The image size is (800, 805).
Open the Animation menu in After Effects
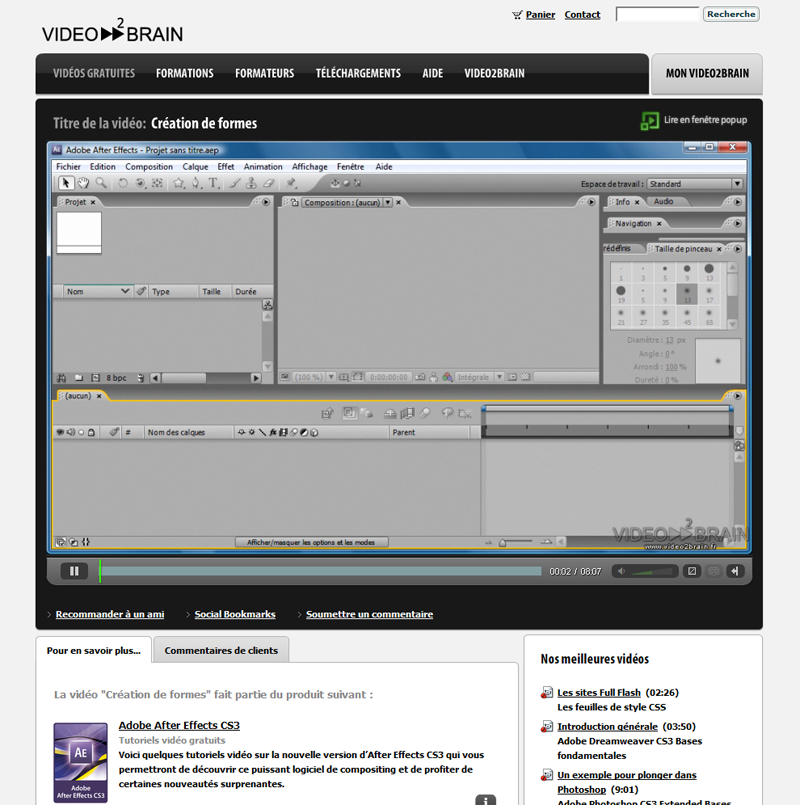click(263, 167)
